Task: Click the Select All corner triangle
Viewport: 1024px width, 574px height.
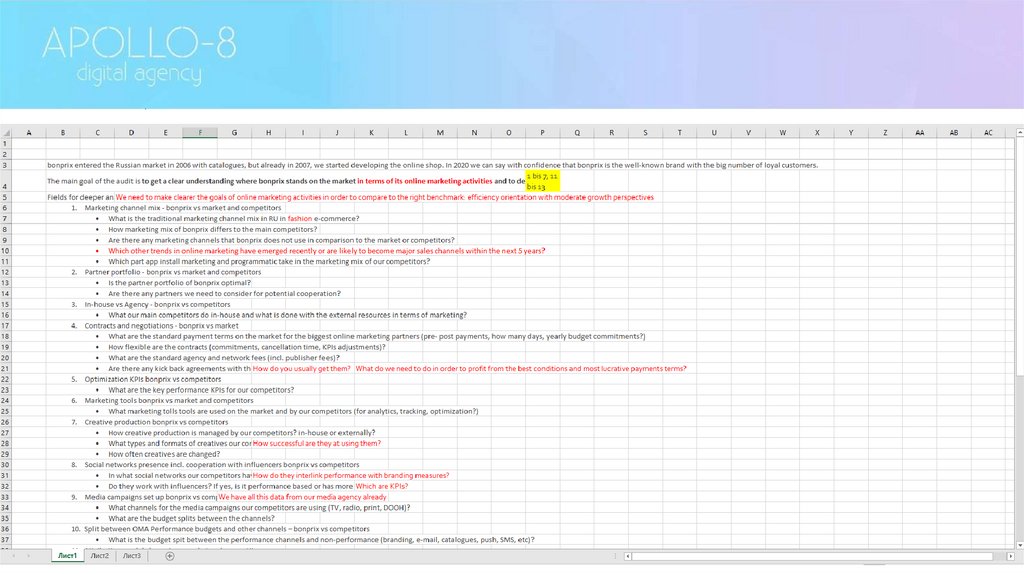Action: (x=6, y=133)
